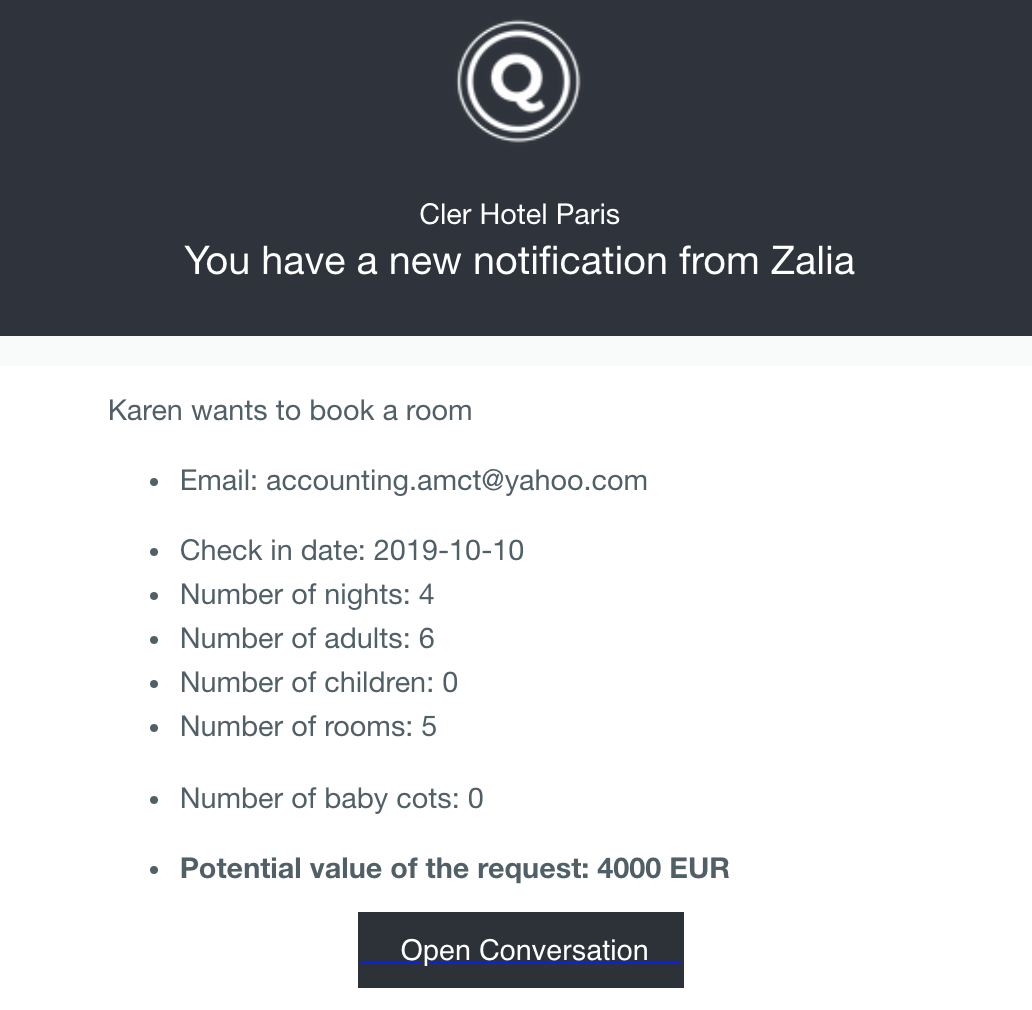The height and width of the screenshot is (1010, 1032).
Task: Click the bullet point beside Potential value
Action: 154,870
